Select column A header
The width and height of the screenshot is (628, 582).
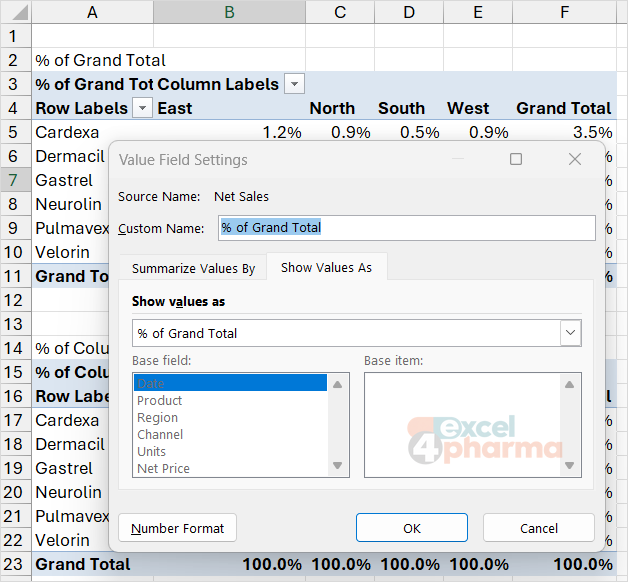point(93,12)
